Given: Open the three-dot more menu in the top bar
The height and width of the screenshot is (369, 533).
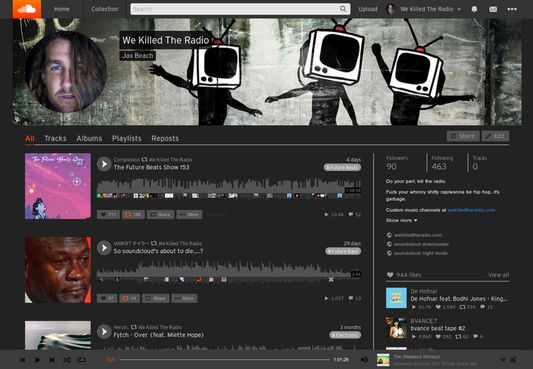Looking at the screenshot, I should tap(512, 9).
